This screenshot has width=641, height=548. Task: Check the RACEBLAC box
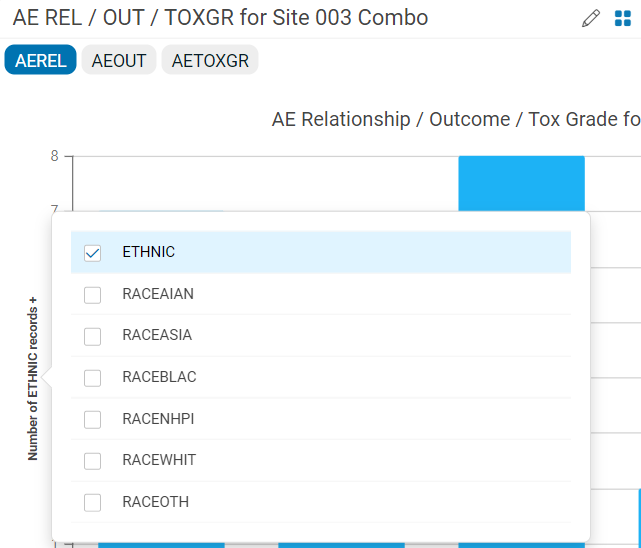pyautogui.click(x=92, y=378)
